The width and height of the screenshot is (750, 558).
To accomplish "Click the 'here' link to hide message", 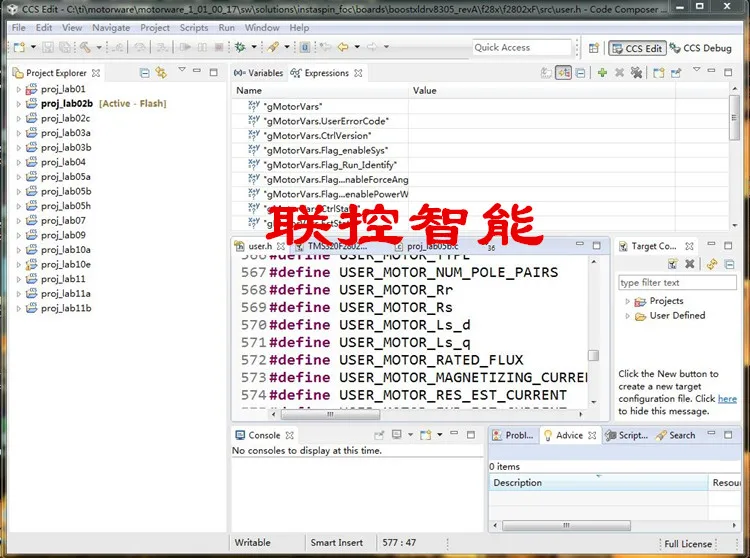I will point(727,399).
